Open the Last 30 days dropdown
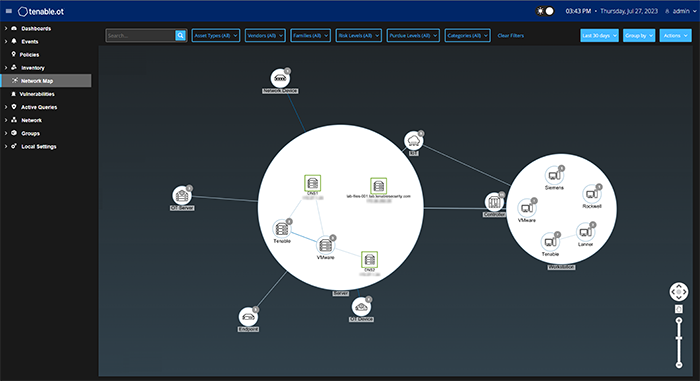This screenshot has height=381, width=700. point(599,35)
